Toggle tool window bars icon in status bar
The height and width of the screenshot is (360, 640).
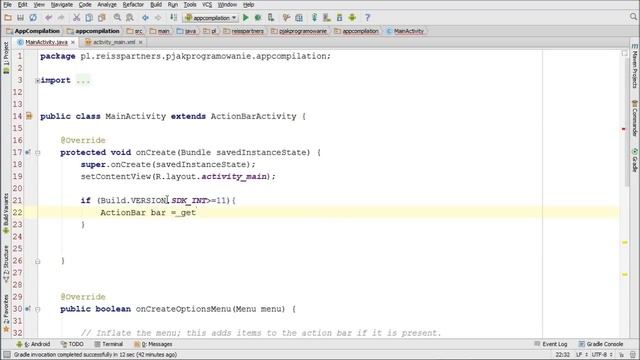coord(7,355)
